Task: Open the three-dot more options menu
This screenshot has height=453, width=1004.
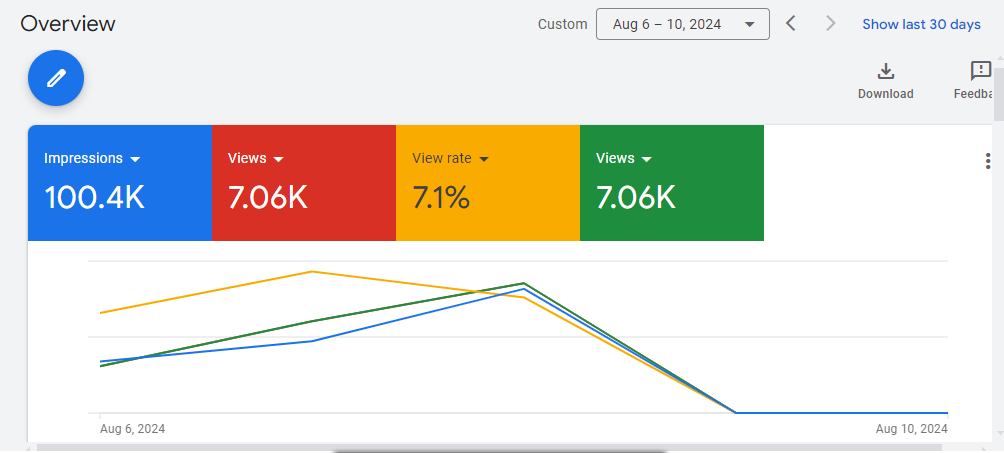Action: [x=988, y=161]
